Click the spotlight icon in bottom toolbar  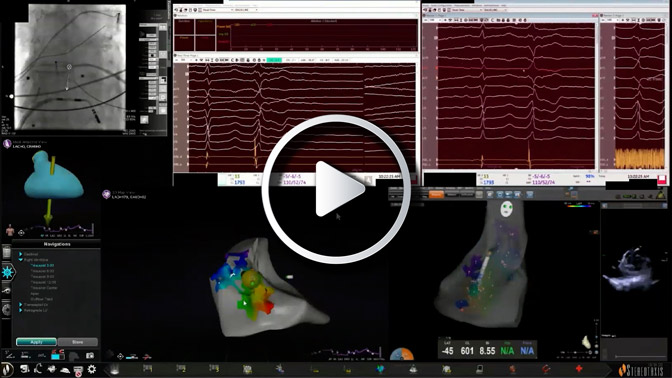[115, 369]
